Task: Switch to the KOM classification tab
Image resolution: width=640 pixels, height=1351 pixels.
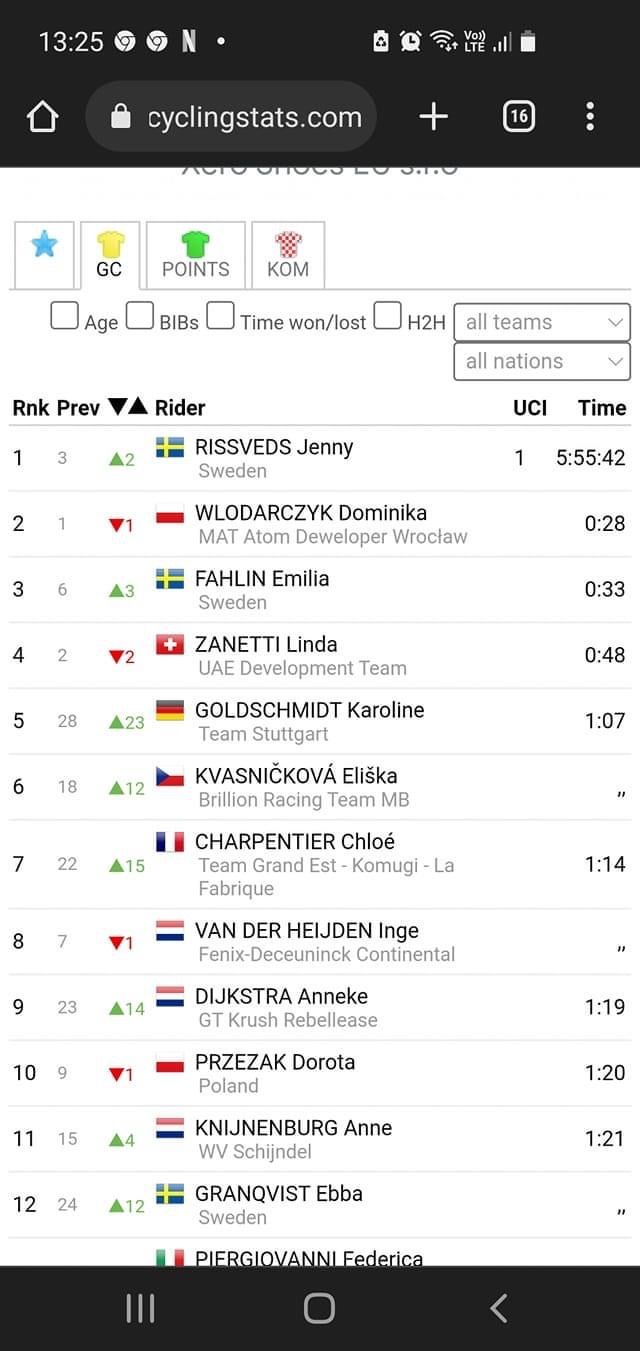Action: tap(288, 255)
